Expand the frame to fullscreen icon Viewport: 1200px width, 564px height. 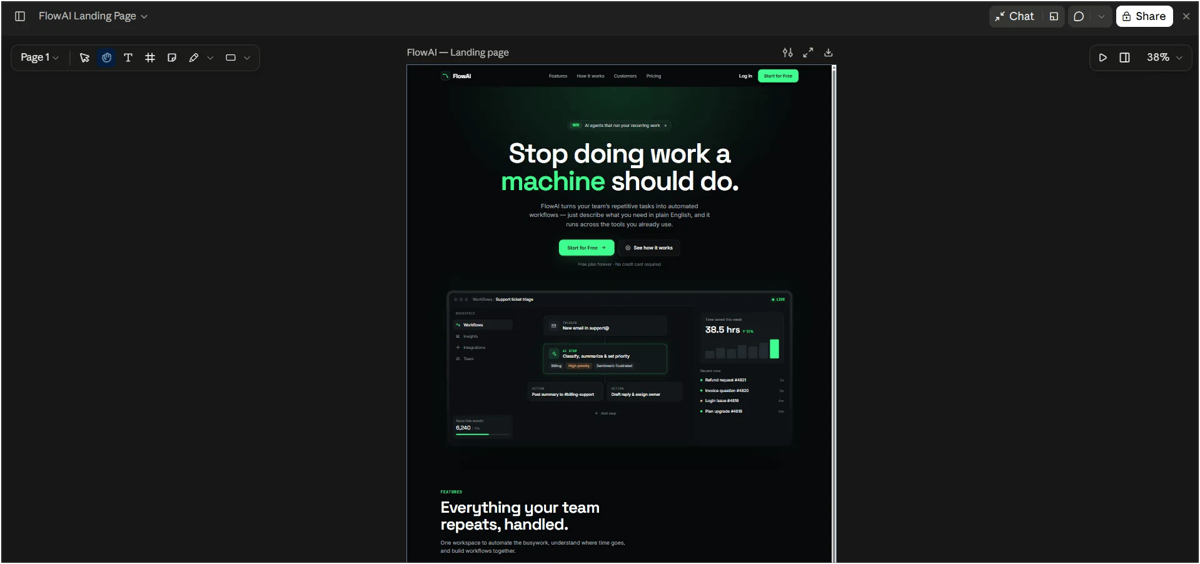pyautogui.click(x=808, y=53)
